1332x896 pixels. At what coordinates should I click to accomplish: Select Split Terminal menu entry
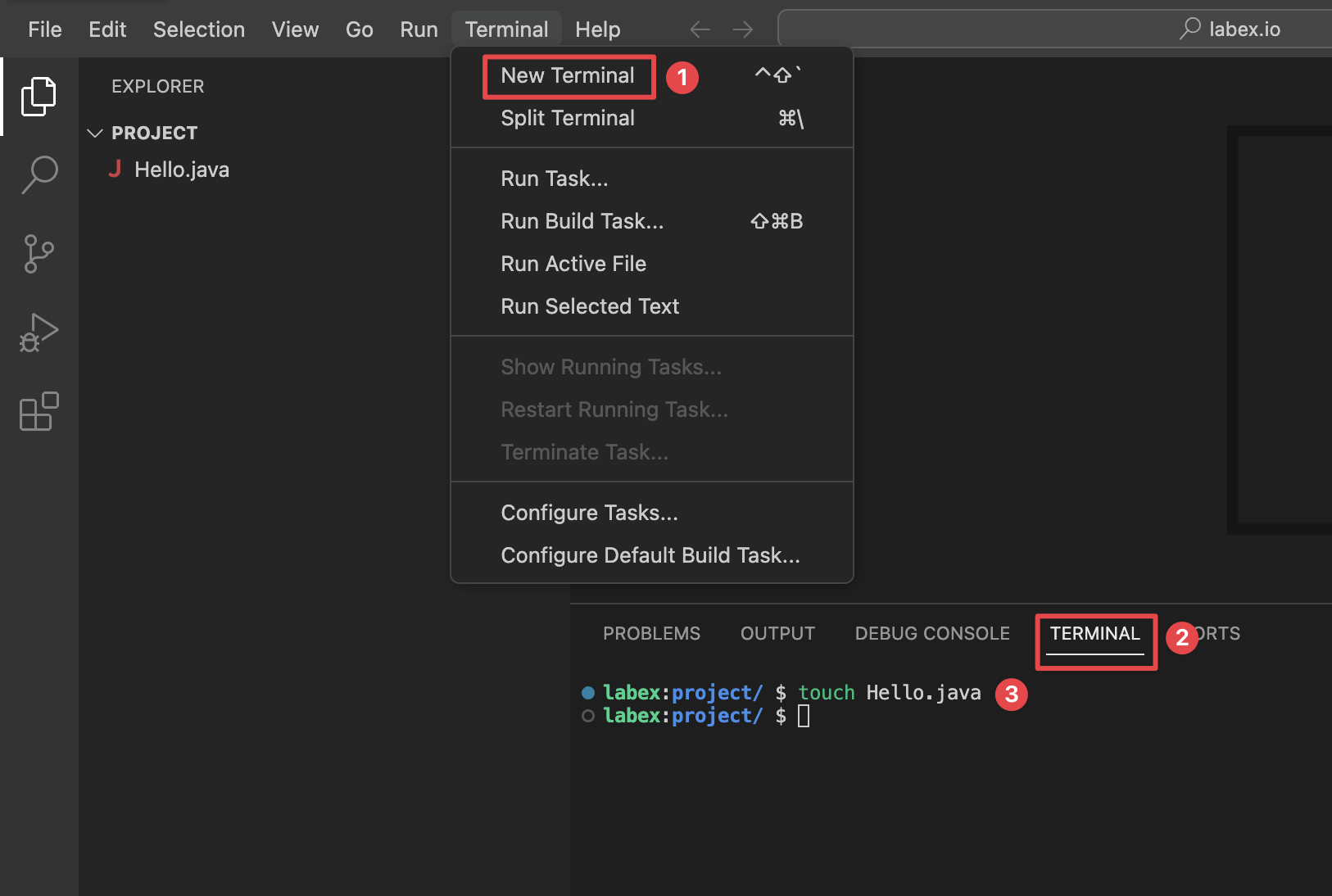coord(567,117)
